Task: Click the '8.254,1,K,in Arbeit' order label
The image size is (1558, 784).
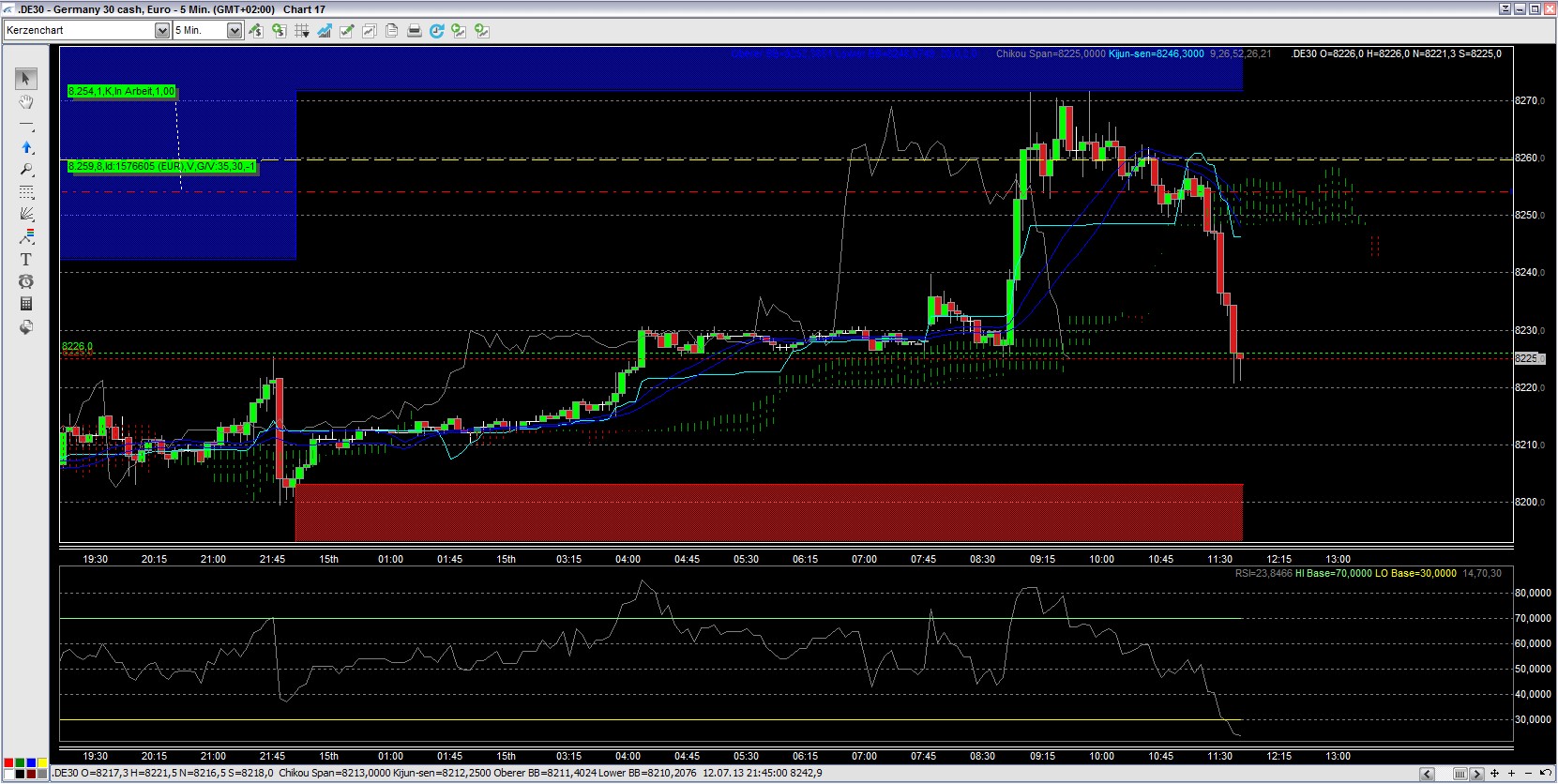Action: pos(121,92)
